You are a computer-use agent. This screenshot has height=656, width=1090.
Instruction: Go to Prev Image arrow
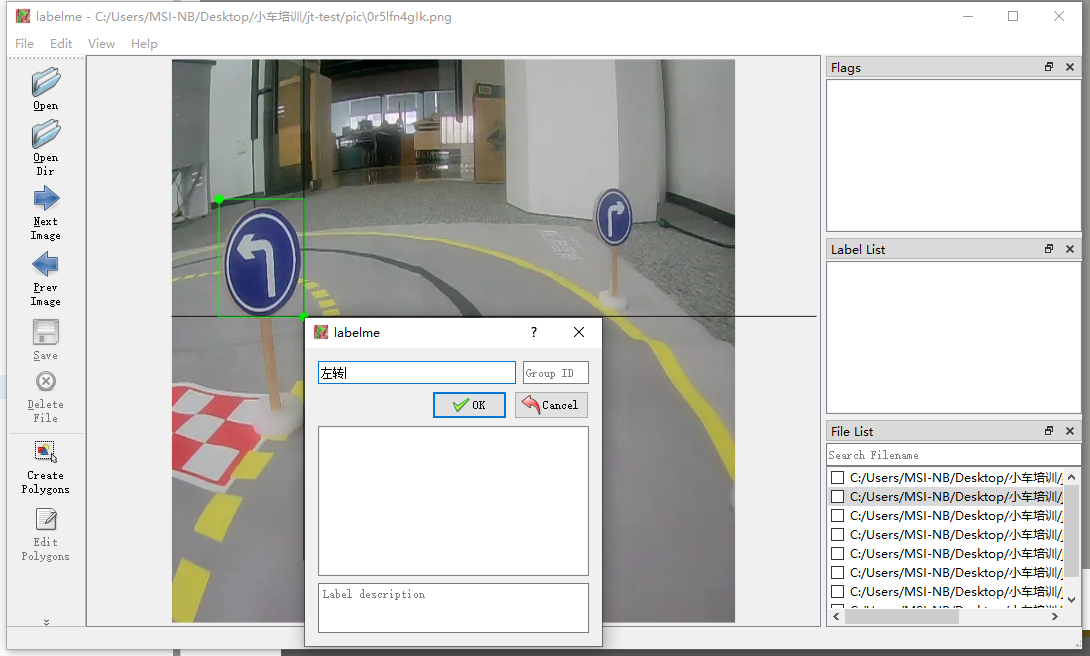click(45, 264)
